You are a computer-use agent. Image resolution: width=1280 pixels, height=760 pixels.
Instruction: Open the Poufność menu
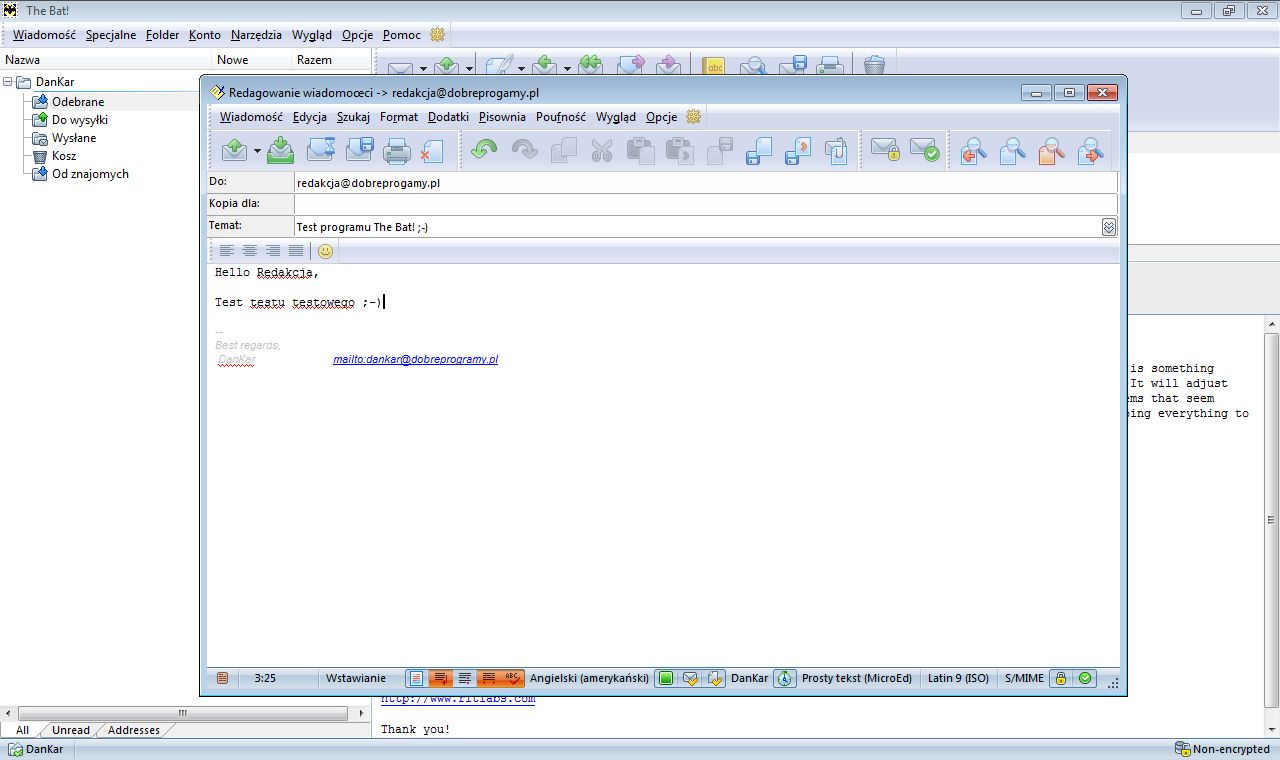[561, 117]
